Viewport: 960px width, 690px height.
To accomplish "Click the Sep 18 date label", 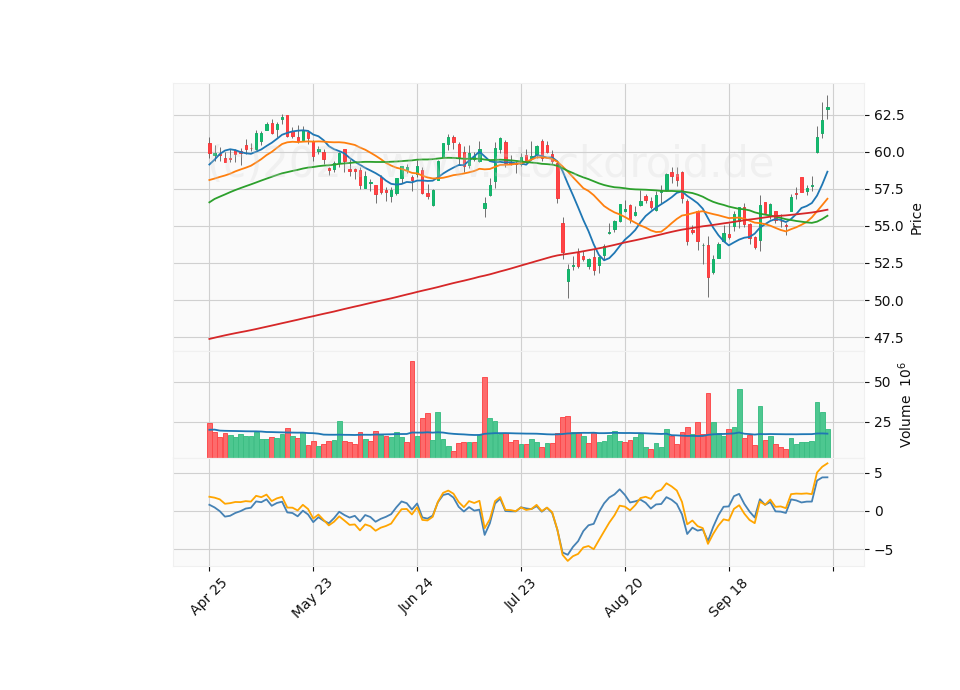I will (727, 598).
